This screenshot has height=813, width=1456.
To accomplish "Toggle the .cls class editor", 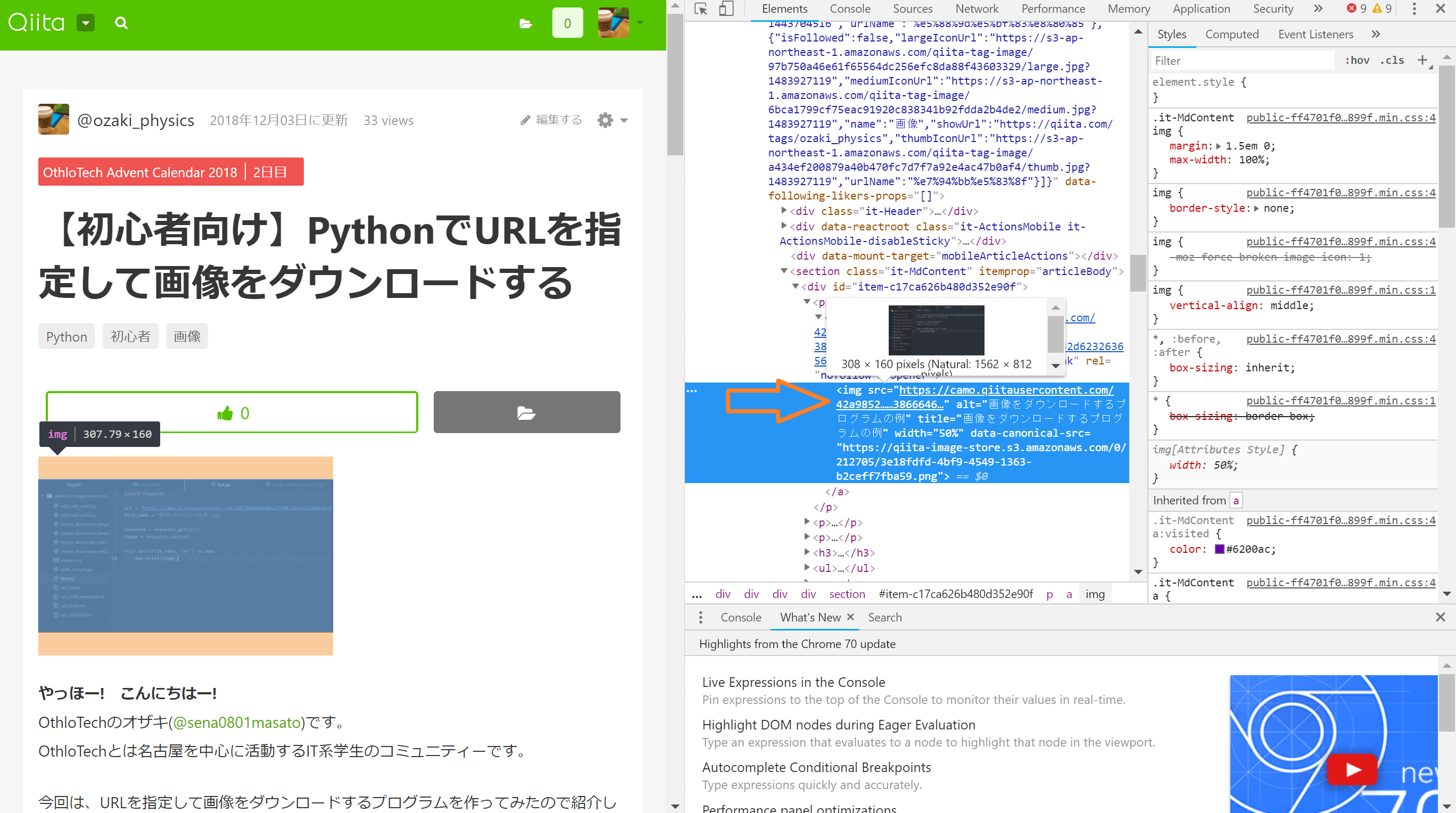I will [x=1393, y=60].
